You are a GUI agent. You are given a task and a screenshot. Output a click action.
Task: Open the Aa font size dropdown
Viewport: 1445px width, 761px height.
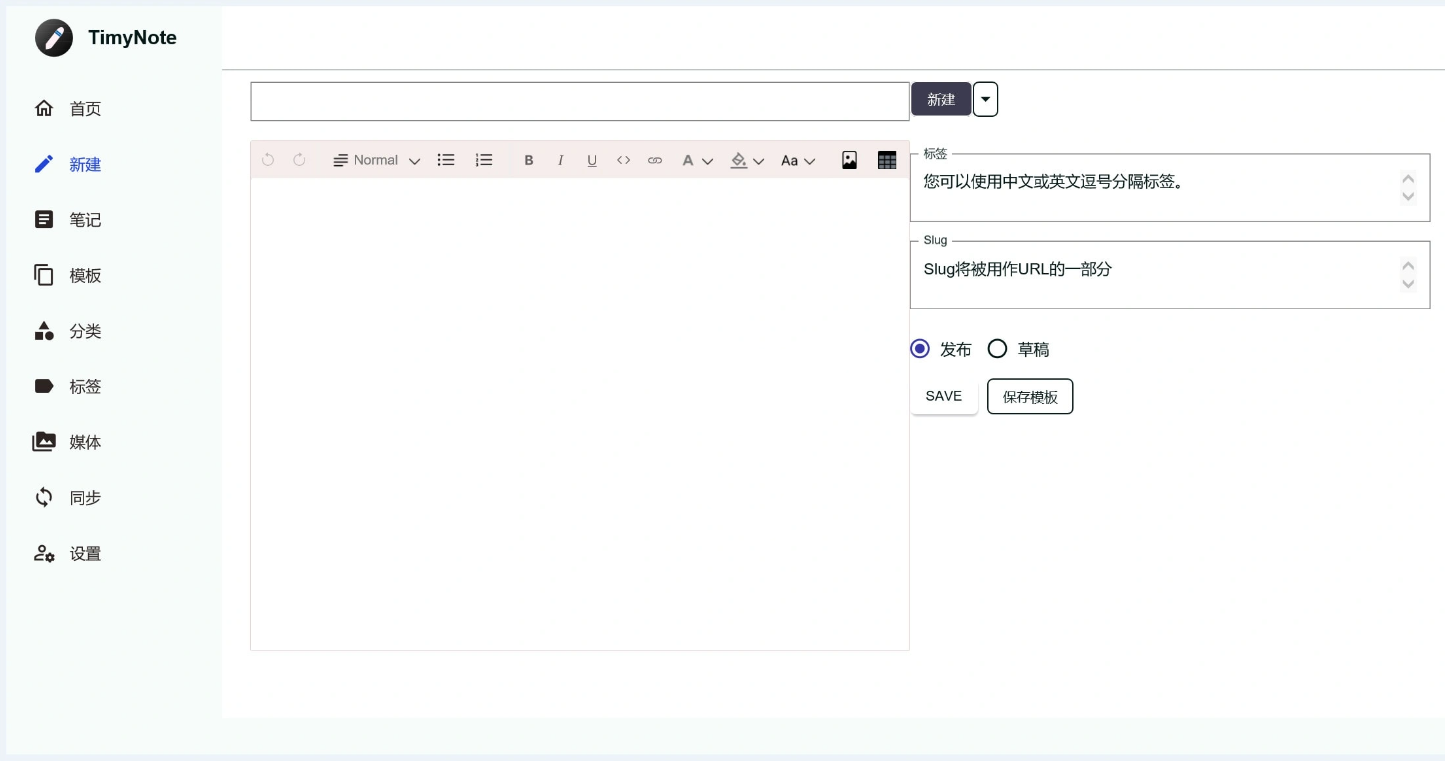[798, 160]
